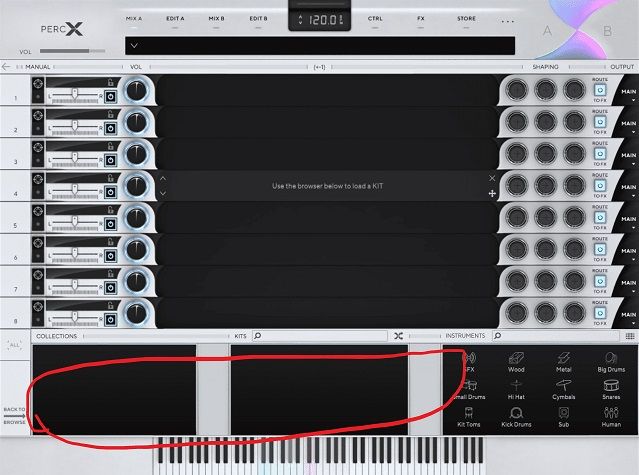The width and height of the screenshot is (639, 475).
Task: Click the Instruments search field
Action: (555, 336)
